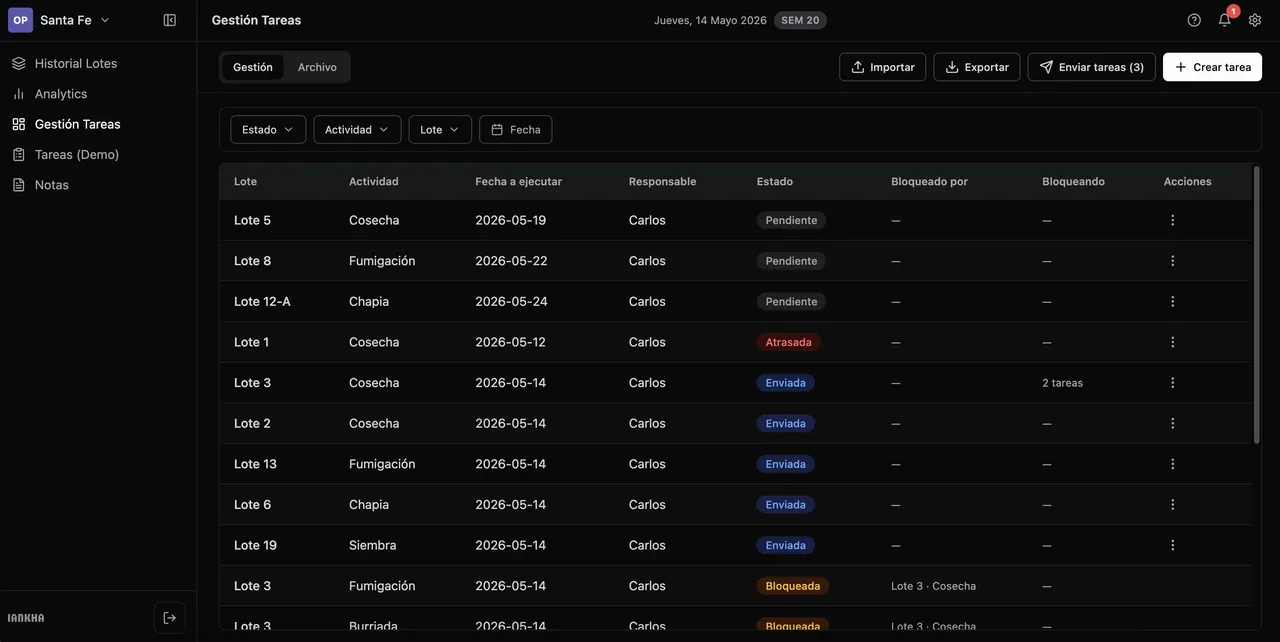The width and height of the screenshot is (1280, 642).
Task: Open three-dot actions for Lote 19 Siembra
Action: pyautogui.click(x=1173, y=545)
